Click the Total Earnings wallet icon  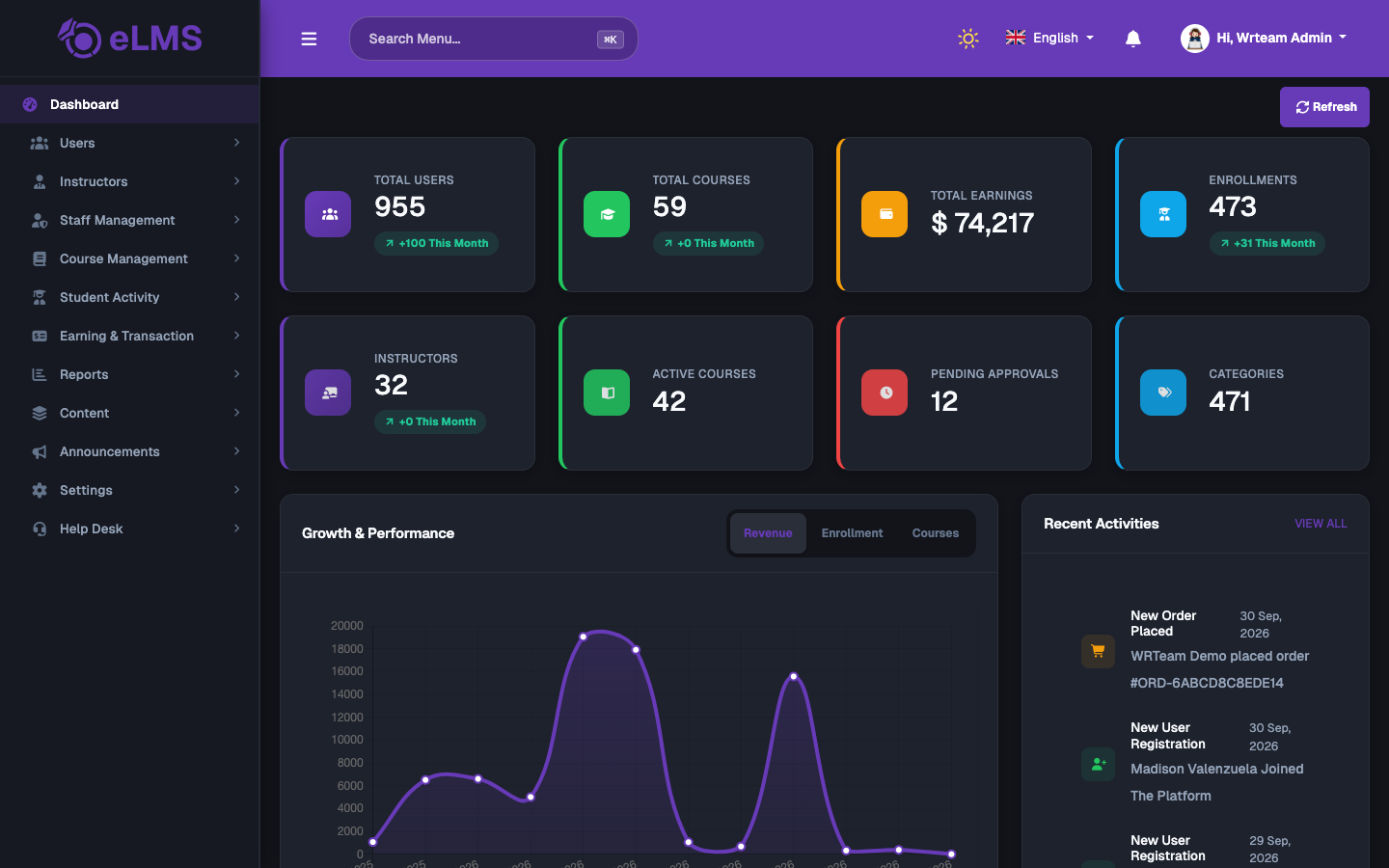(885, 214)
